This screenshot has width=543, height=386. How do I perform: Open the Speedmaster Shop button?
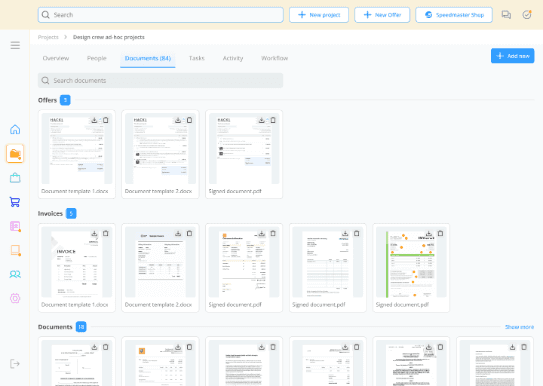click(454, 15)
